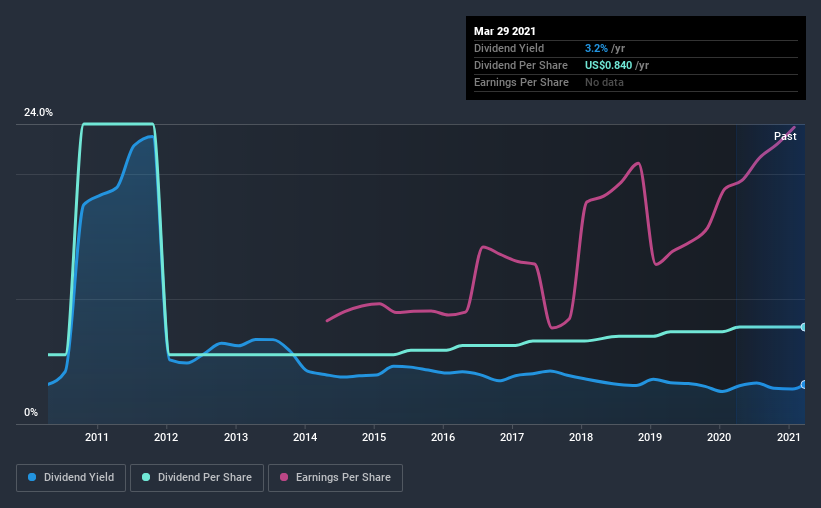Select the 2018 x-axis year label
821x508 pixels.
coord(581,437)
